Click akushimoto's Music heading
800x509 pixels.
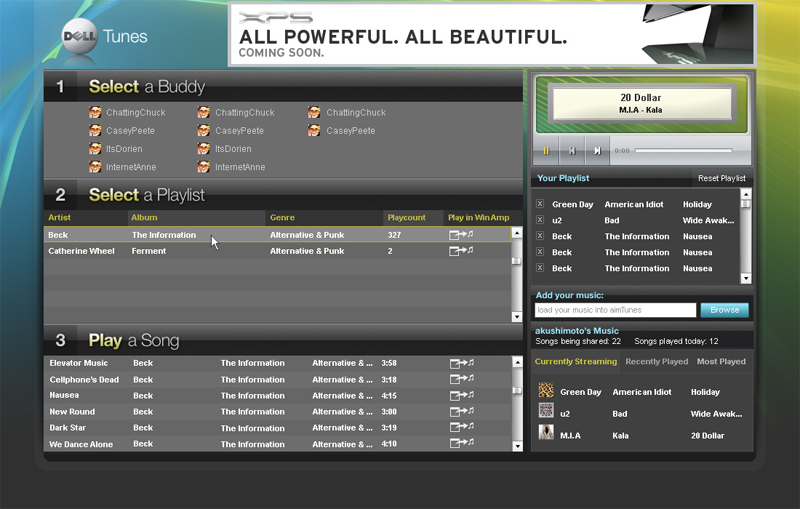pyautogui.click(x=577, y=331)
